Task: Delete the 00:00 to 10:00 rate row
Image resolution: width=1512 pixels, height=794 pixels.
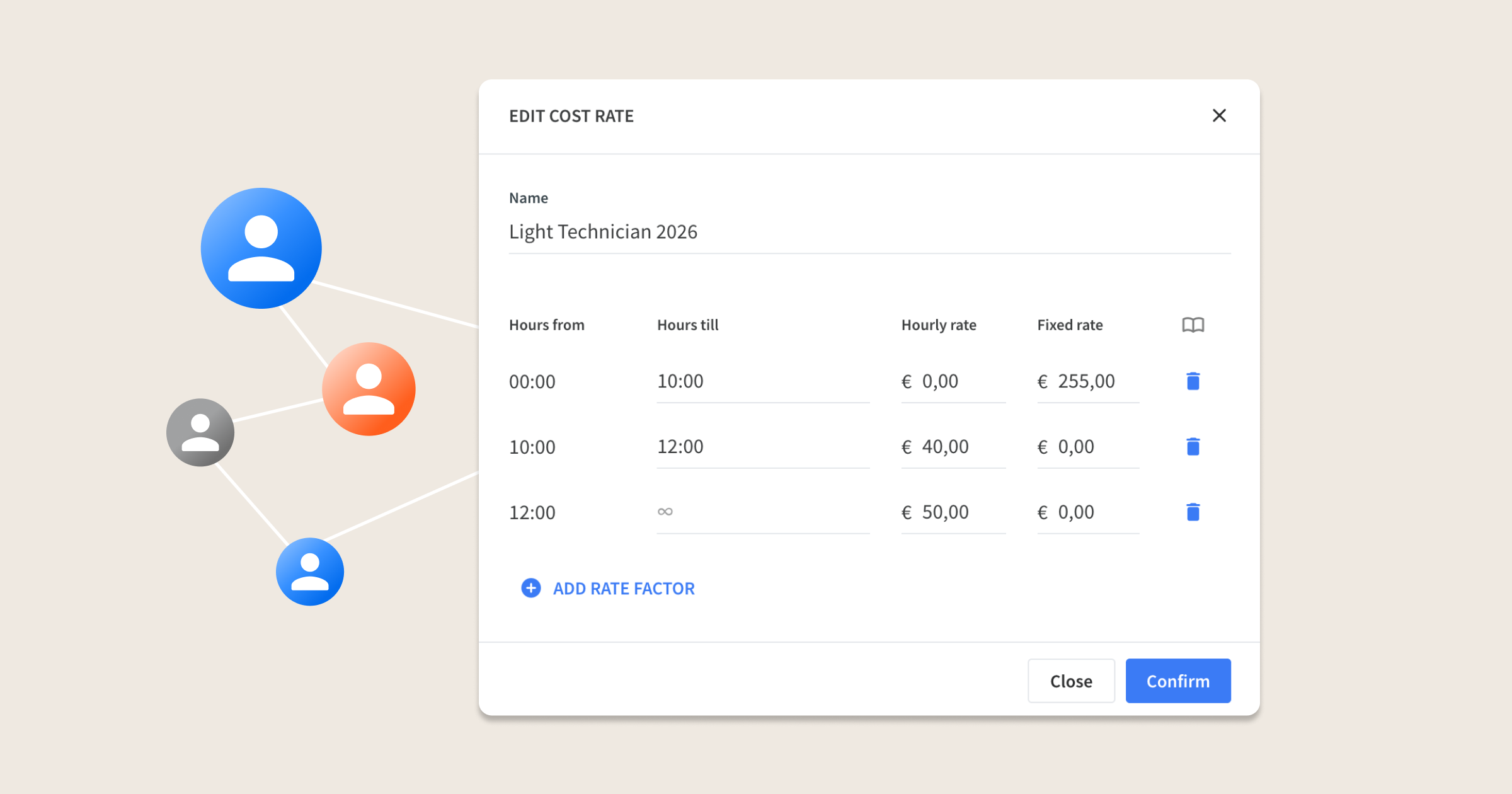Action: pos(1193,381)
